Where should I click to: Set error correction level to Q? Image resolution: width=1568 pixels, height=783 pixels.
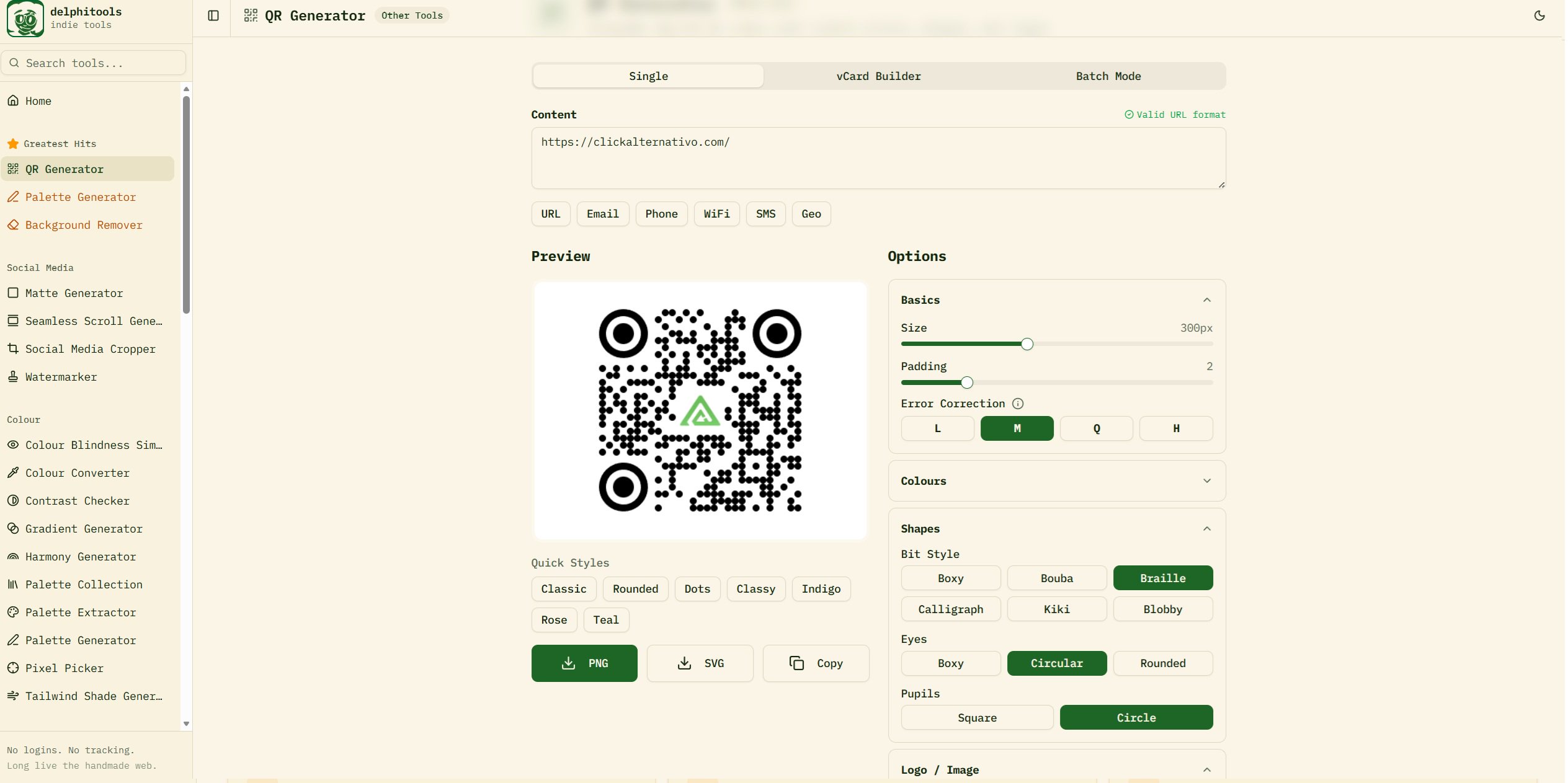1097,428
